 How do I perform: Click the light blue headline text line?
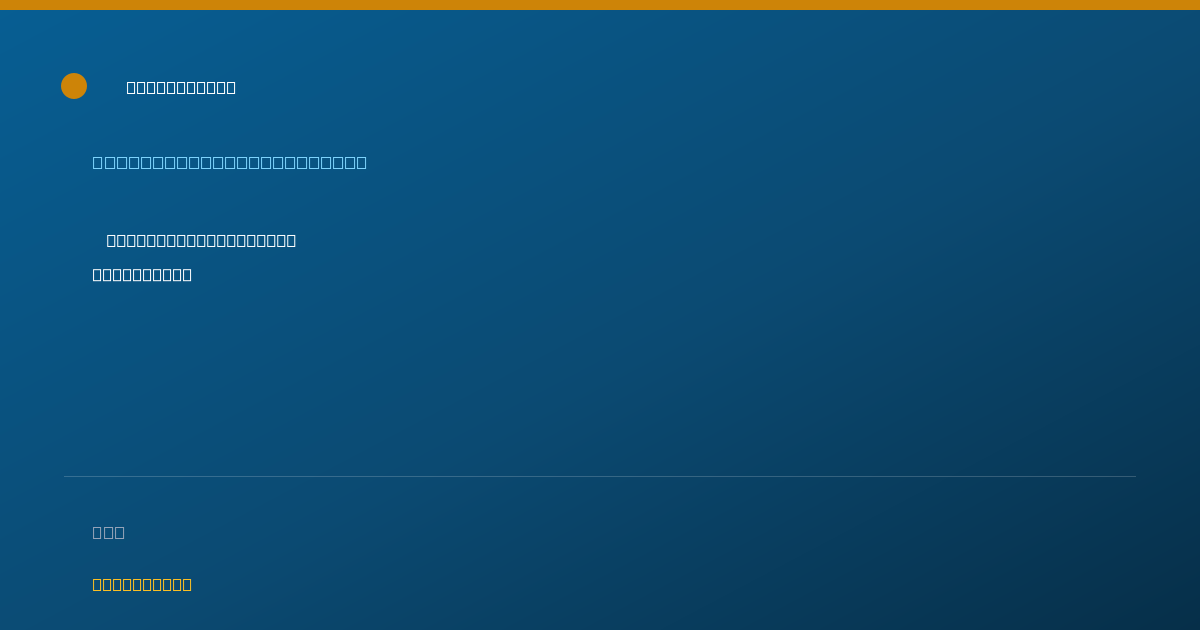(230, 162)
